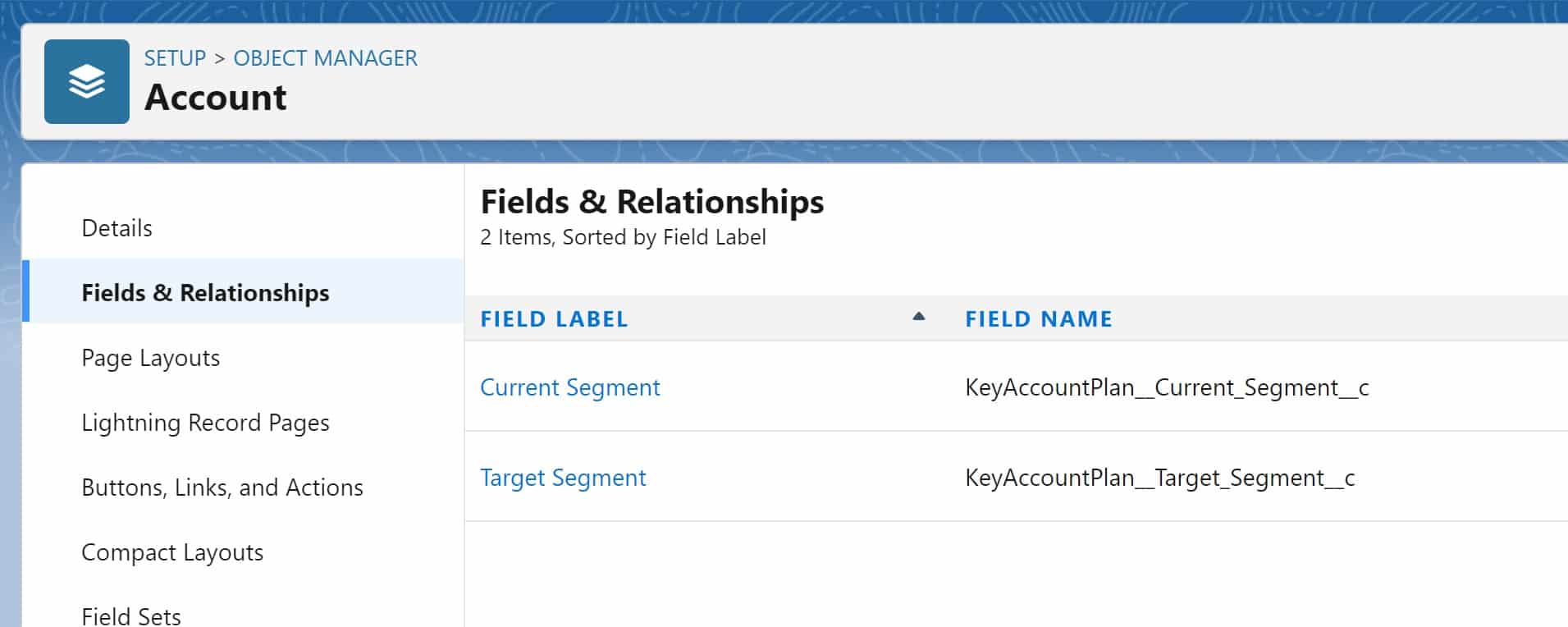
Task: Sort the table by FIELD LABEL
Action: tap(553, 318)
